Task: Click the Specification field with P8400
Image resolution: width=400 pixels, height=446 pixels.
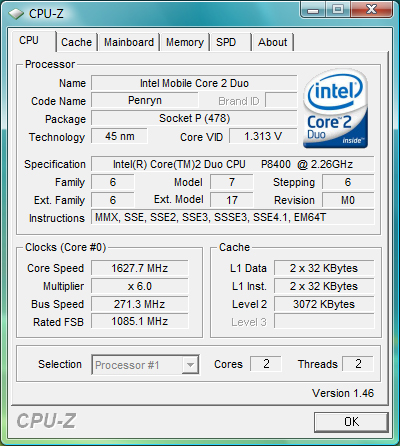Action: 233,164
